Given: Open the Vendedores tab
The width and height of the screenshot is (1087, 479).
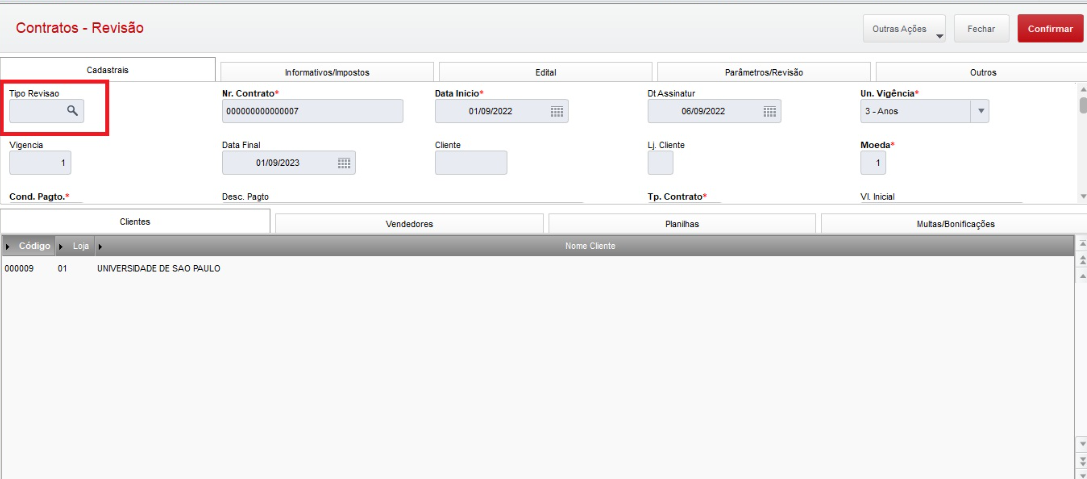Looking at the screenshot, I should point(409,224).
